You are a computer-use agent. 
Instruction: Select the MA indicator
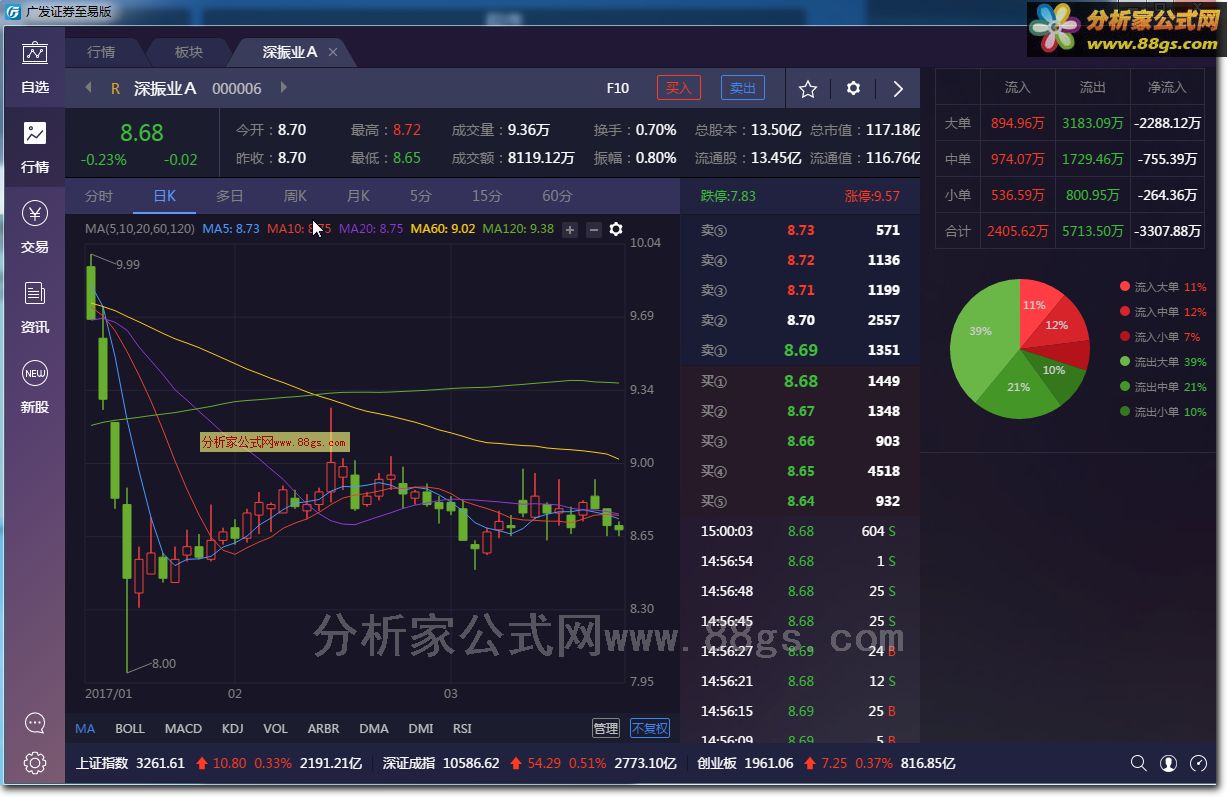point(86,729)
